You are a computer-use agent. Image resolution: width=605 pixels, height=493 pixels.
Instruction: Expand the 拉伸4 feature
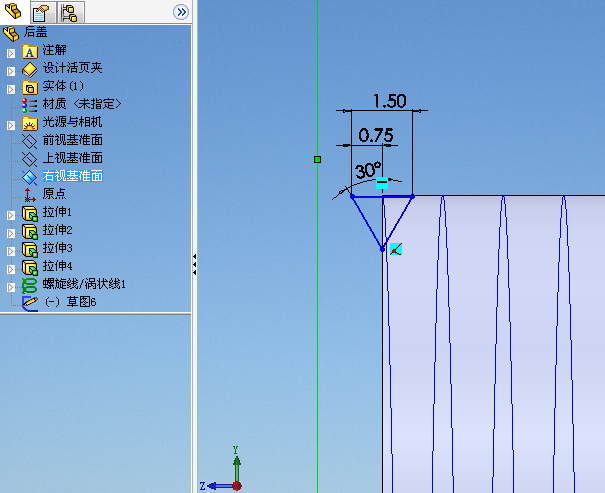point(11,269)
